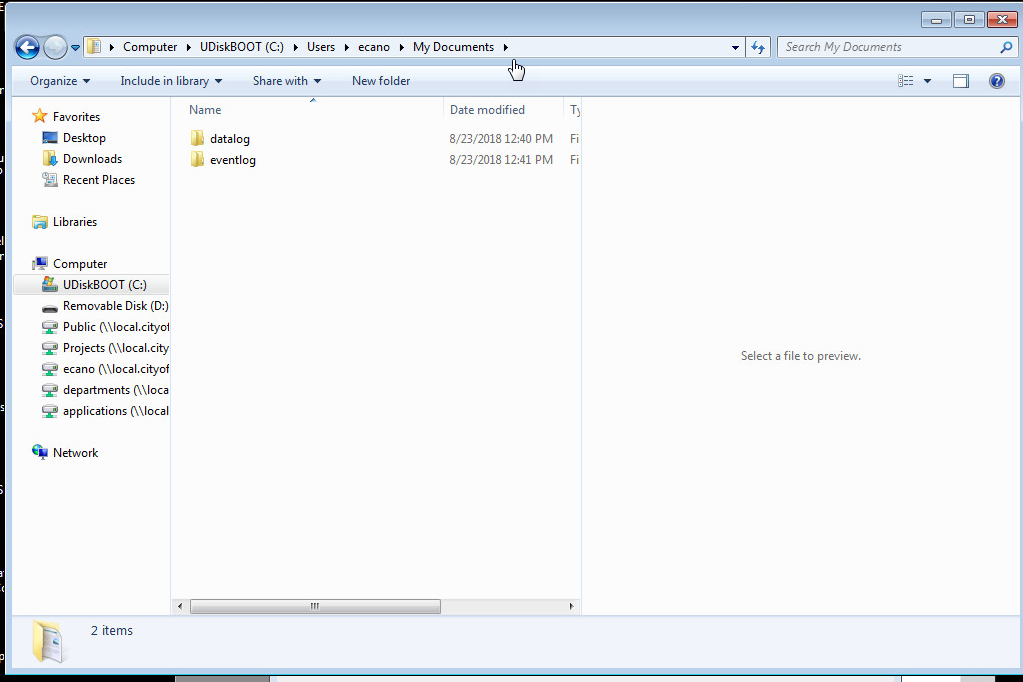Select Network in the navigation pane
Image resolution: width=1023 pixels, height=682 pixels.
pyautogui.click(x=76, y=453)
